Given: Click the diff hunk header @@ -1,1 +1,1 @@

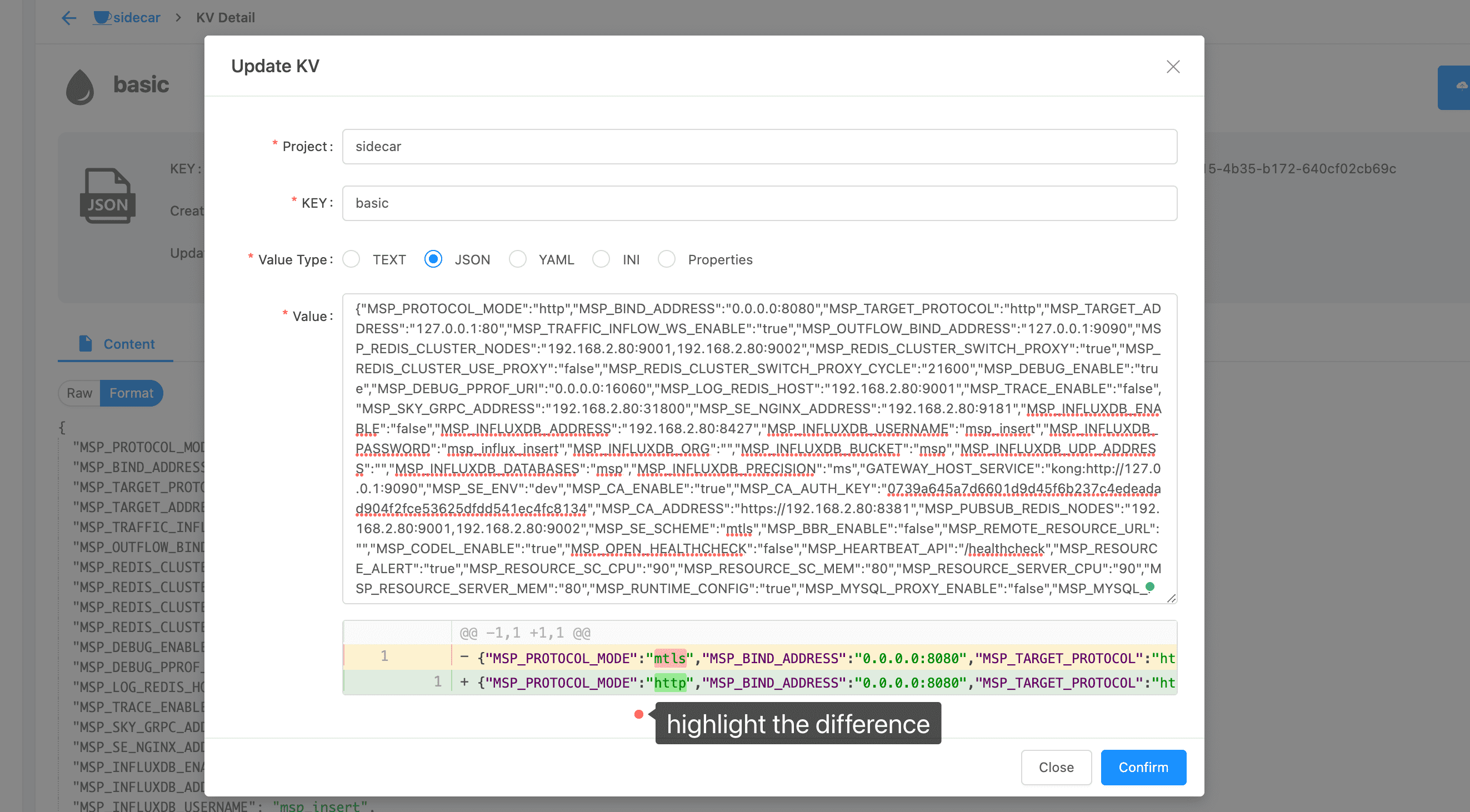Looking at the screenshot, I should point(525,633).
